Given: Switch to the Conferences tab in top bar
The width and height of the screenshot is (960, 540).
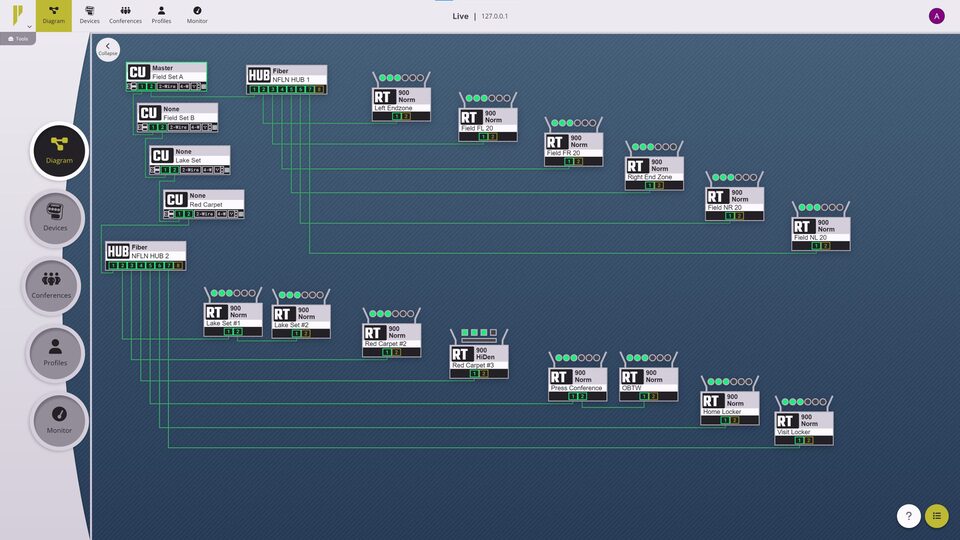Looking at the screenshot, I should coord(125,15).
